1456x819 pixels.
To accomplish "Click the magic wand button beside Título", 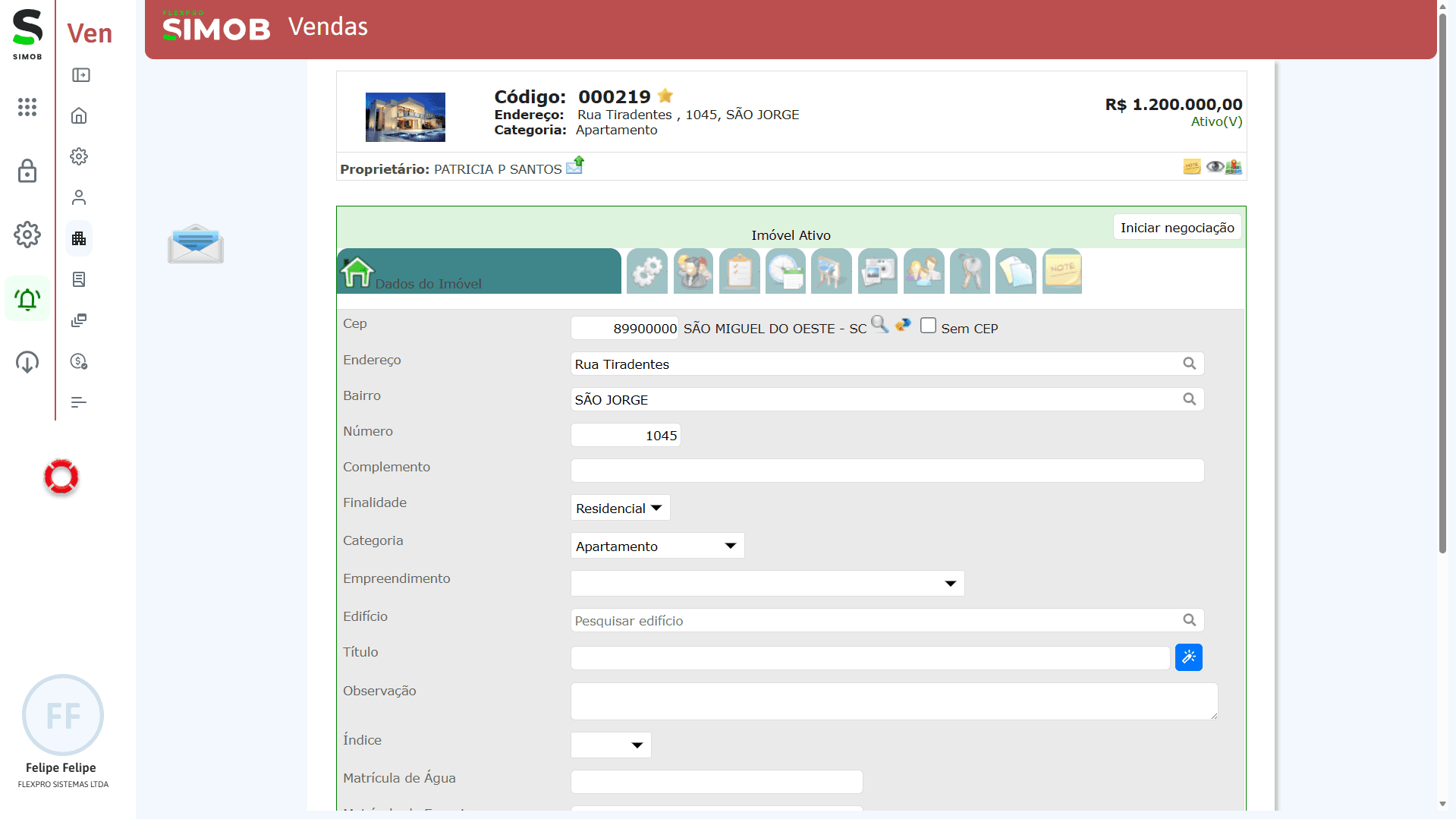I will point(1188,657).
